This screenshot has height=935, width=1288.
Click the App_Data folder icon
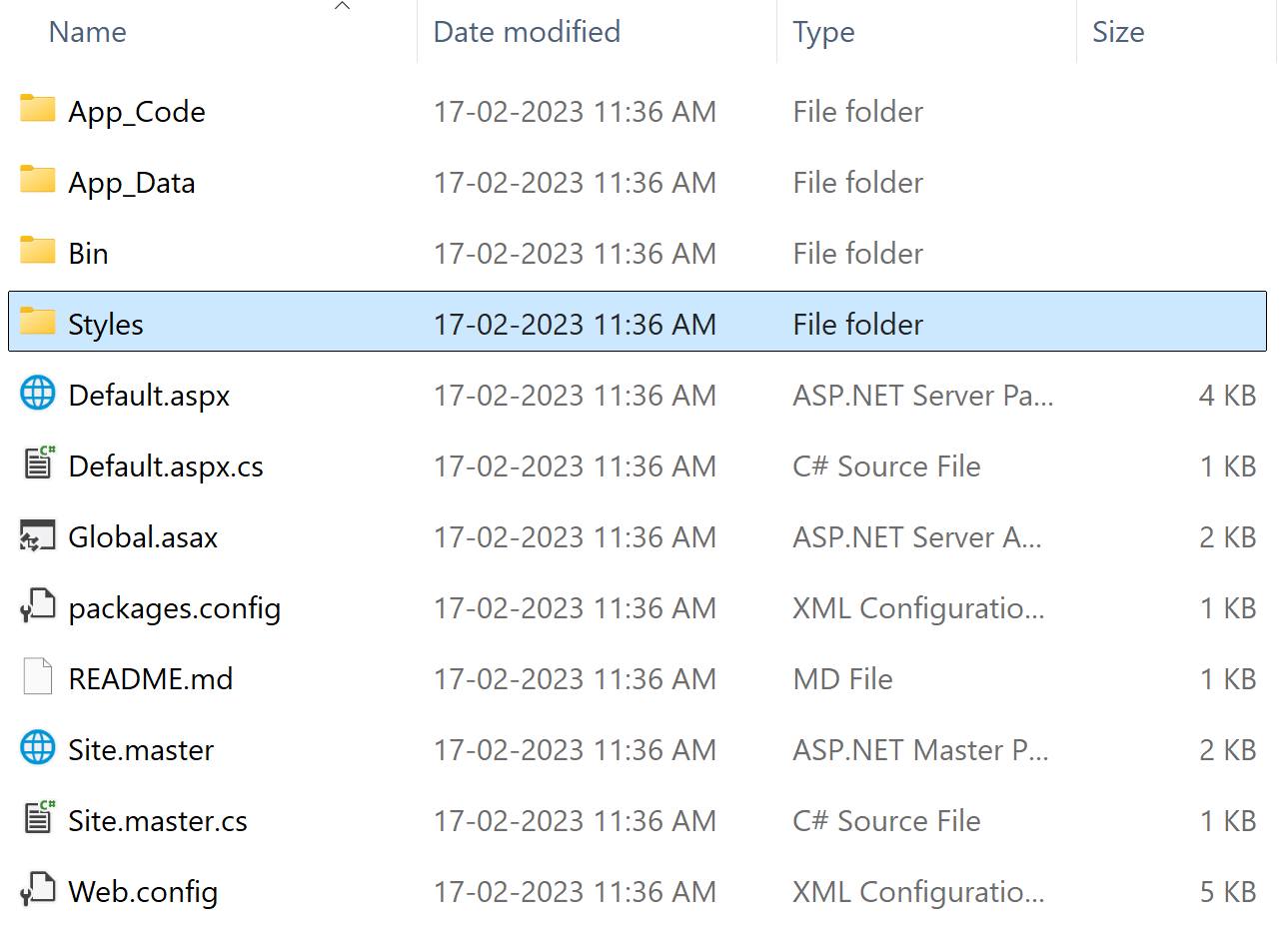[x=38, y=180]
